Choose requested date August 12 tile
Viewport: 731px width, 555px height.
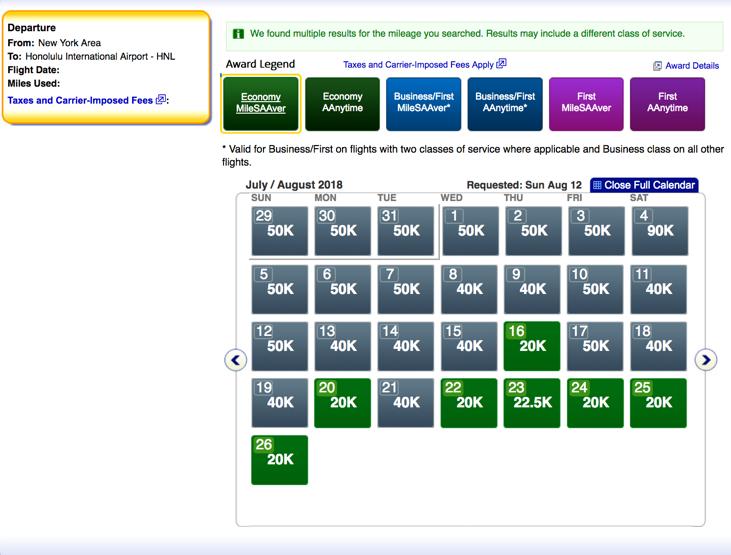tap(280, 346)
